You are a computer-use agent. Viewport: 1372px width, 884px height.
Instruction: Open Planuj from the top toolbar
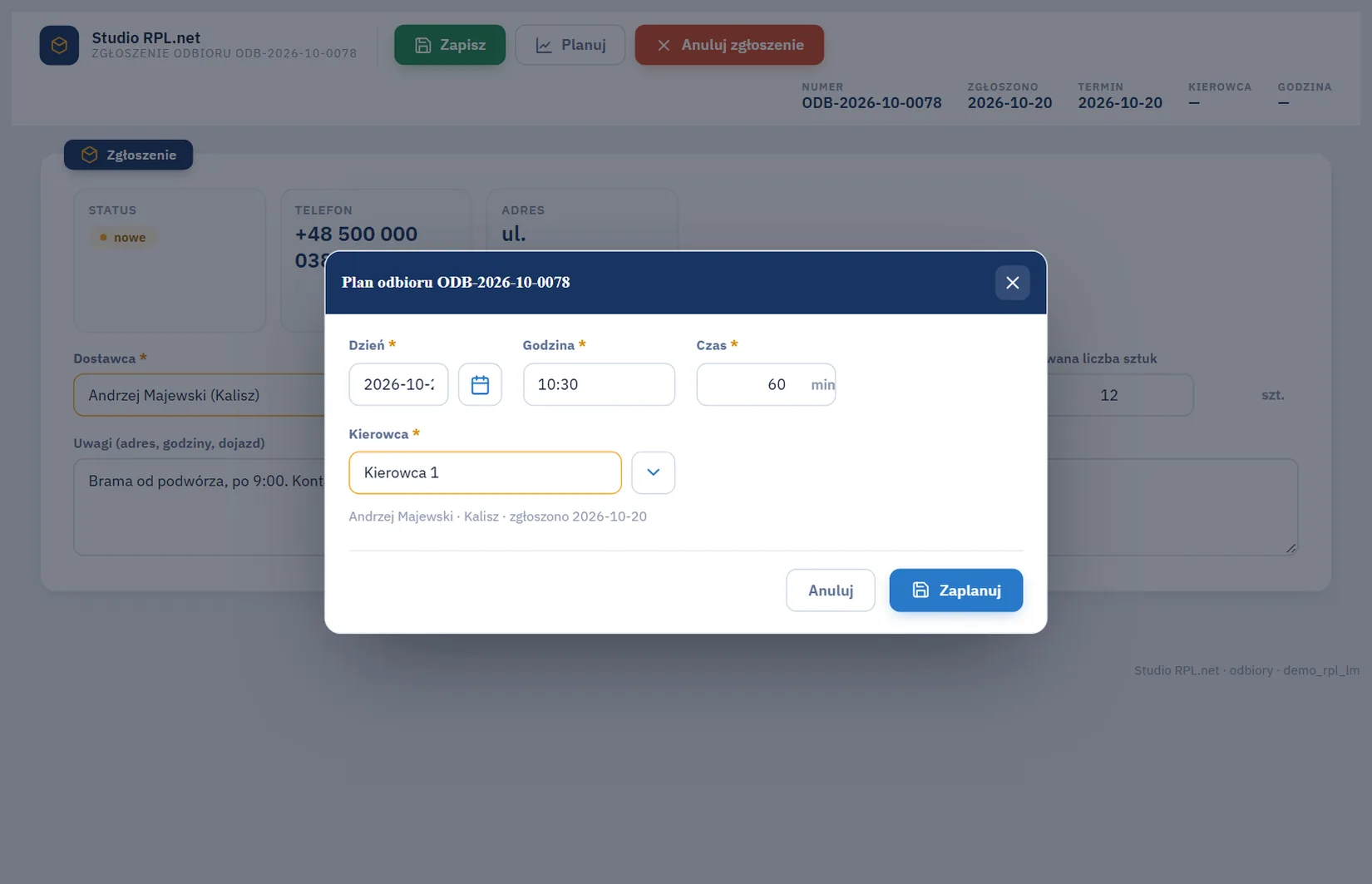pos(570,45)
